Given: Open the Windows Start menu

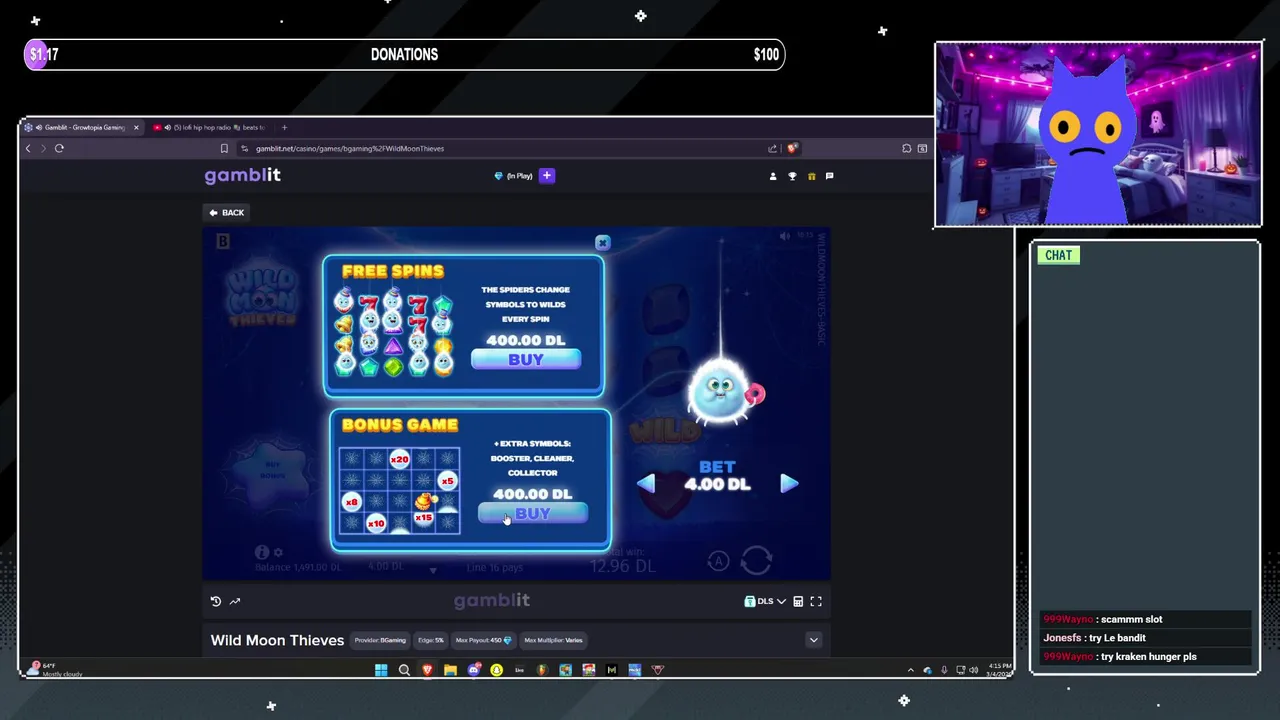Looking at the screenshot, I should 381,670.
